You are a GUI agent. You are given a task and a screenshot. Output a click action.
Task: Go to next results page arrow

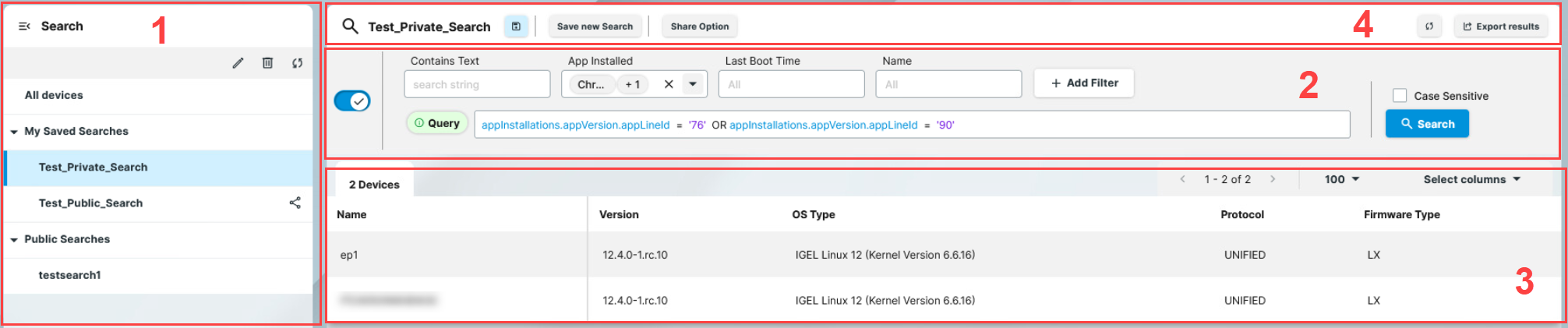1273,179
